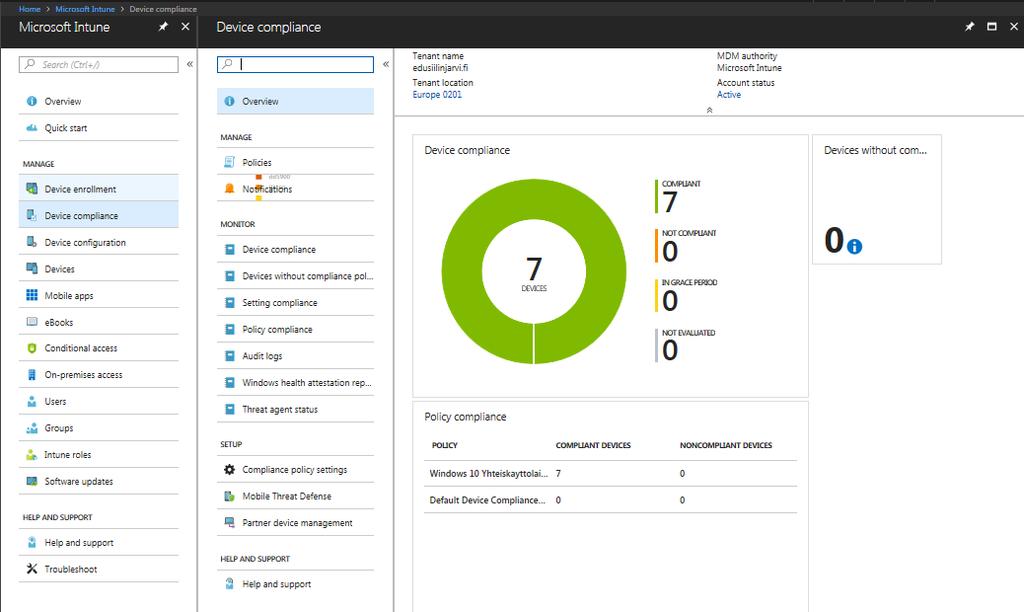The width and height of the screenshot is (1024, 612).
Task: Click the Compliant devices column header
Action: tap(593, 445)
